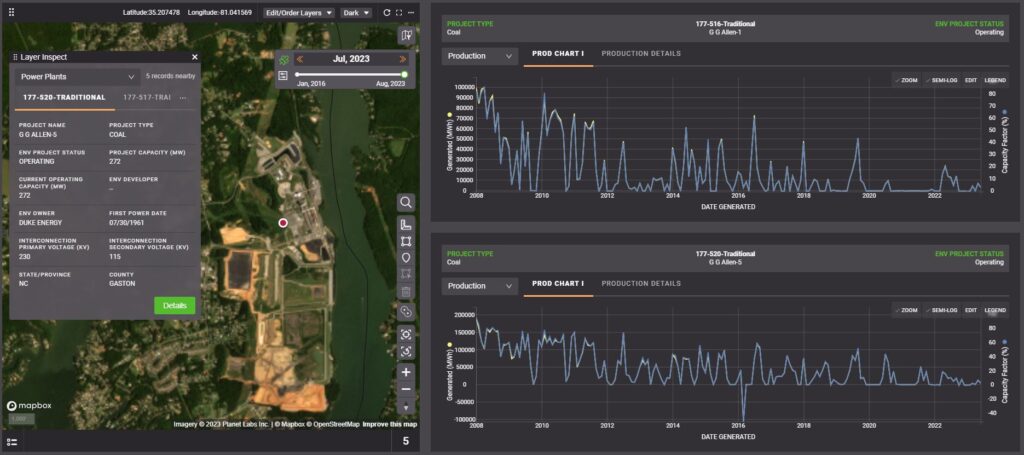The image size is (1024, 455).
Task: Click the timeline slider handle at Aug, 2023
Action: [x=404, y=74]
